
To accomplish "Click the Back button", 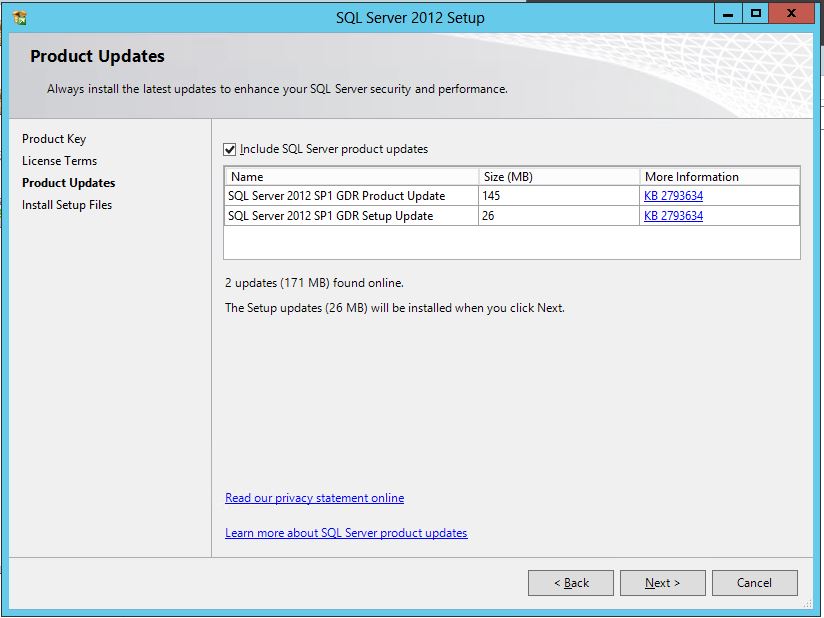I will point(571,583).
